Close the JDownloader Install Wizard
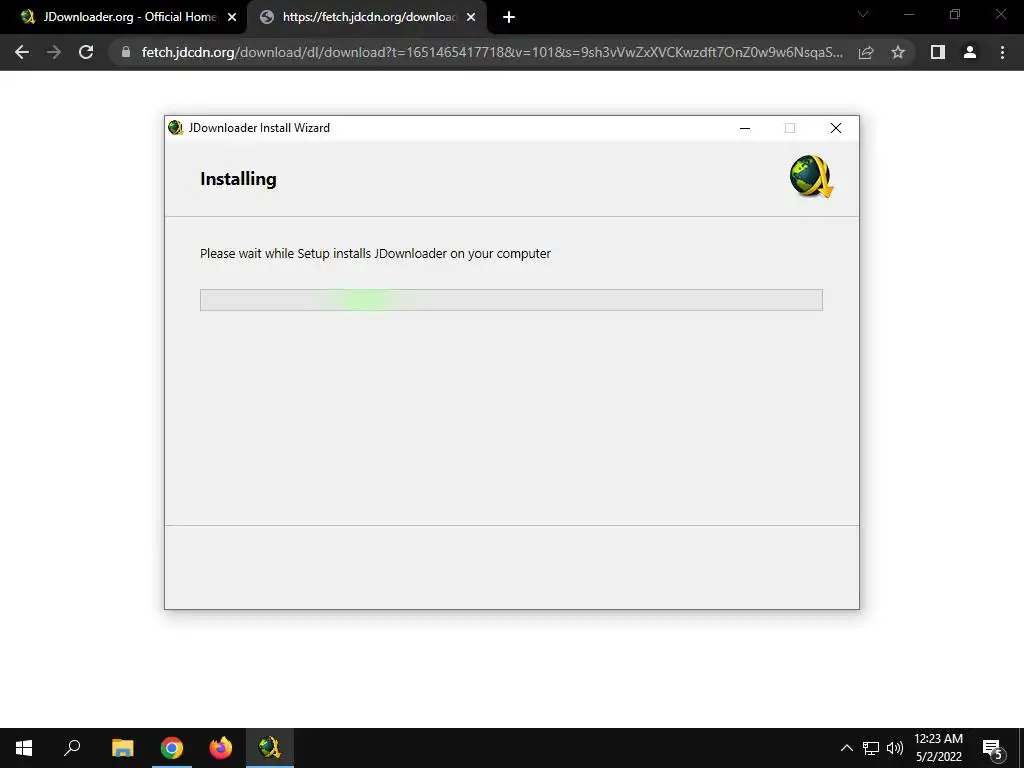Screen dimensions: 1024x768 pyautogui.click(x=835, y=128)
